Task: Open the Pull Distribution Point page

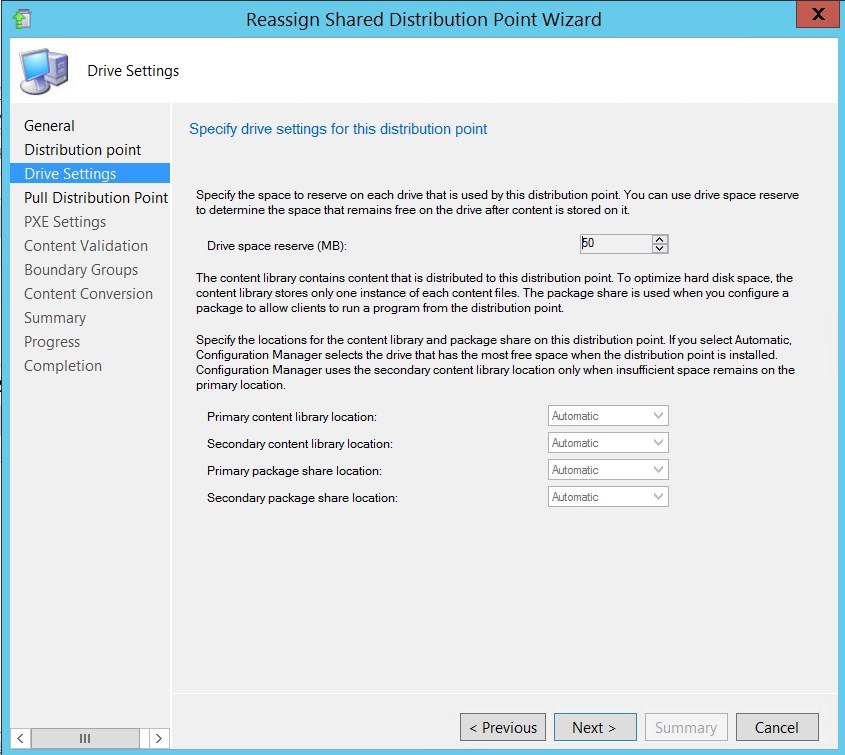Action: (x=95, y=198)
